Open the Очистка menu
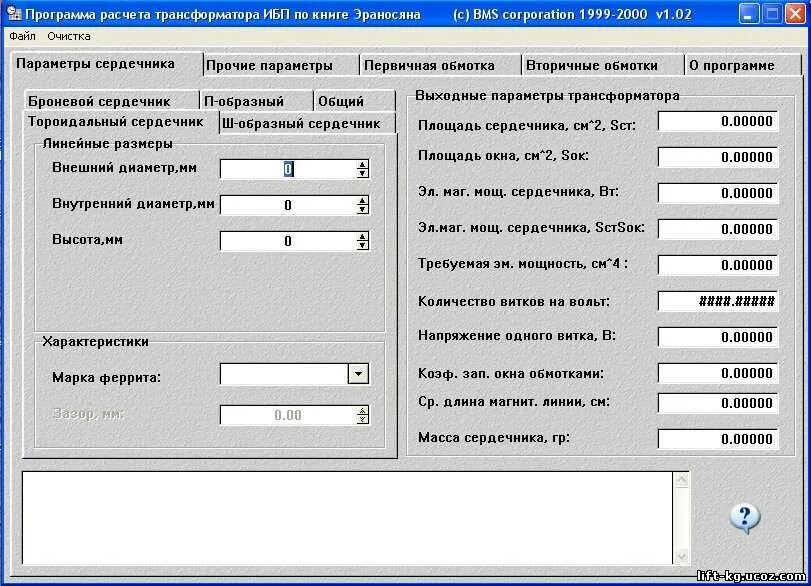 tap(69, 36)
